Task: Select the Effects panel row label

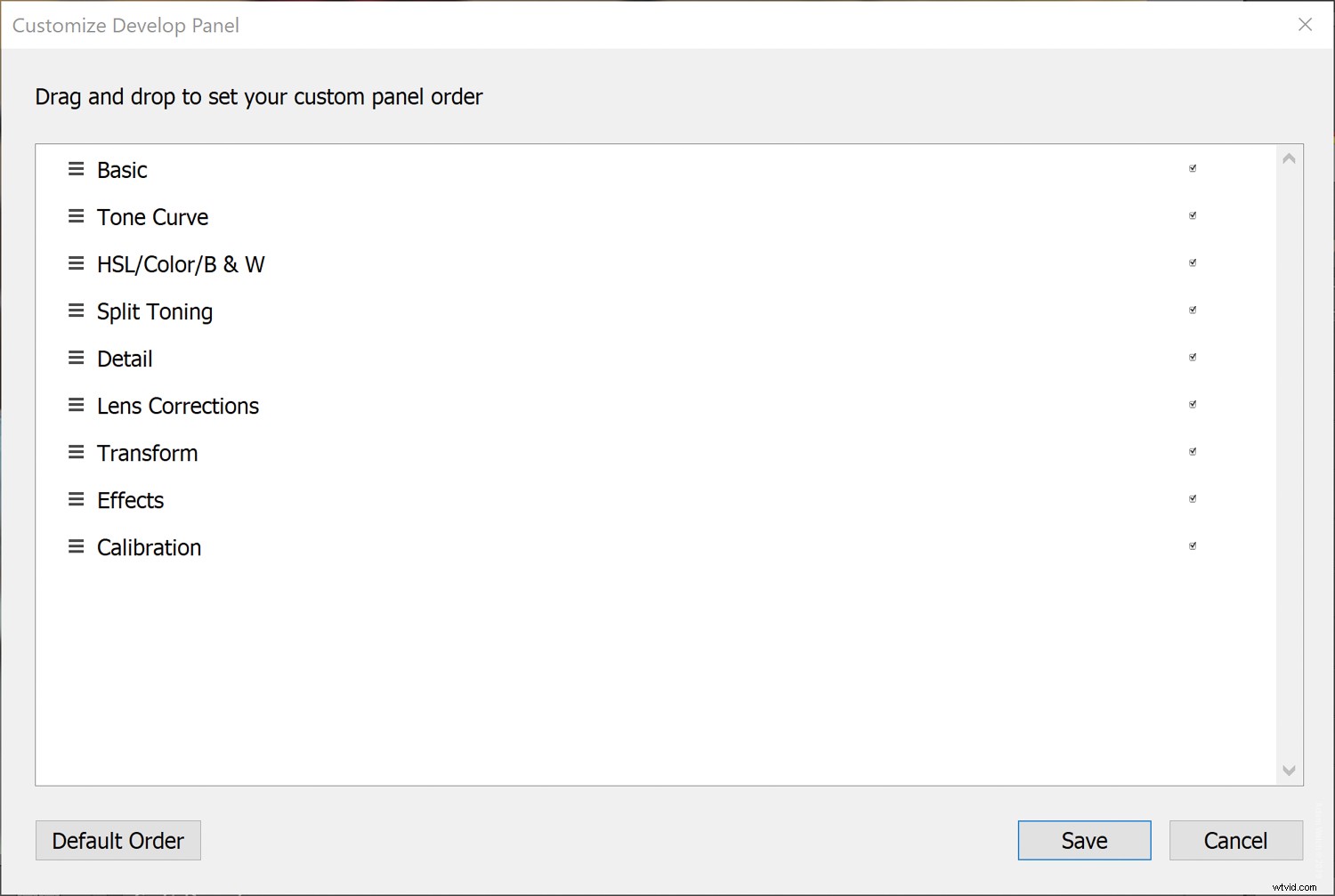Action: click(131, 500)
